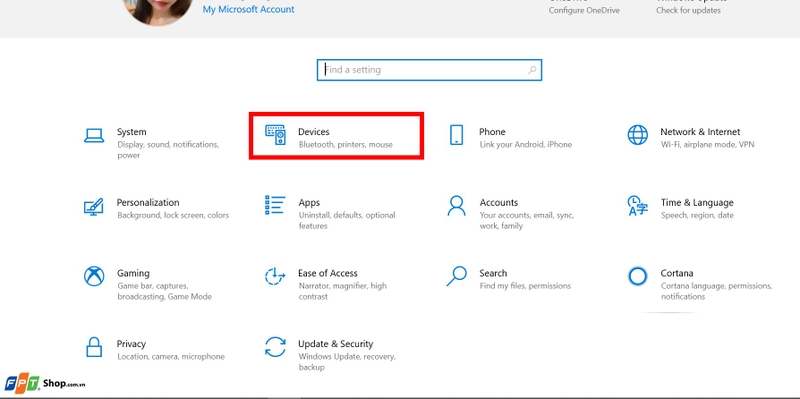Go to Apps settings title

(x=309, y=203)
